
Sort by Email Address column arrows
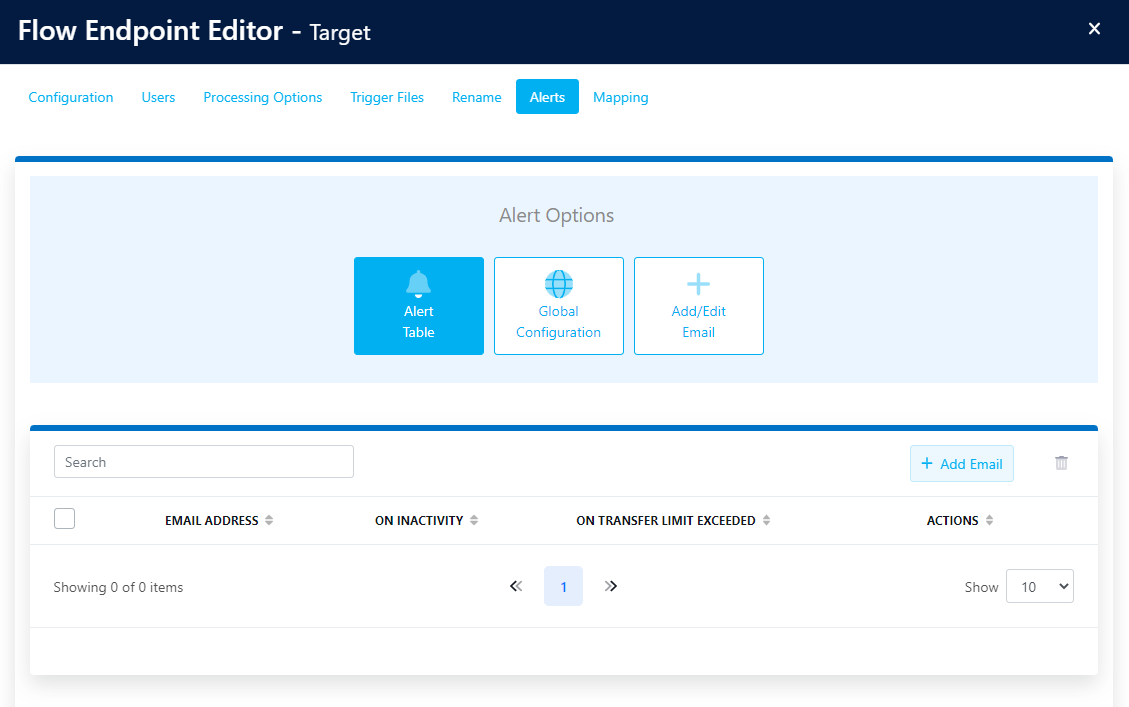click(269, 521)
